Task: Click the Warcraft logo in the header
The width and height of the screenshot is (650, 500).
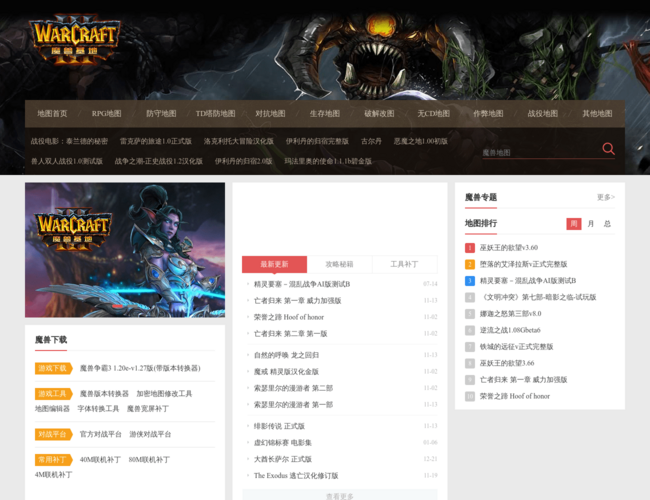Action: [75, 41]
